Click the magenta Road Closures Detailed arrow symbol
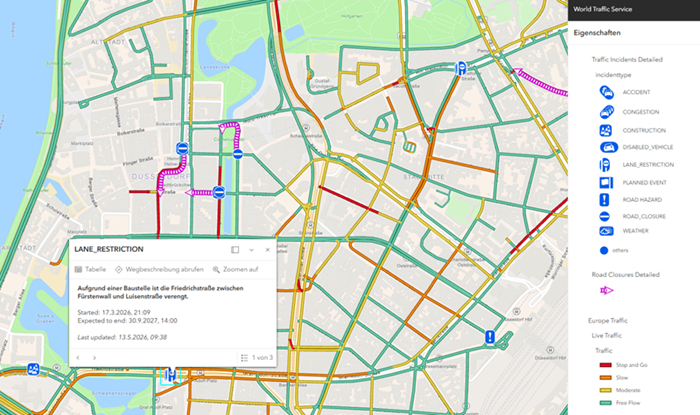The width and height of the screenshot is (700, 415). [607, 290]
